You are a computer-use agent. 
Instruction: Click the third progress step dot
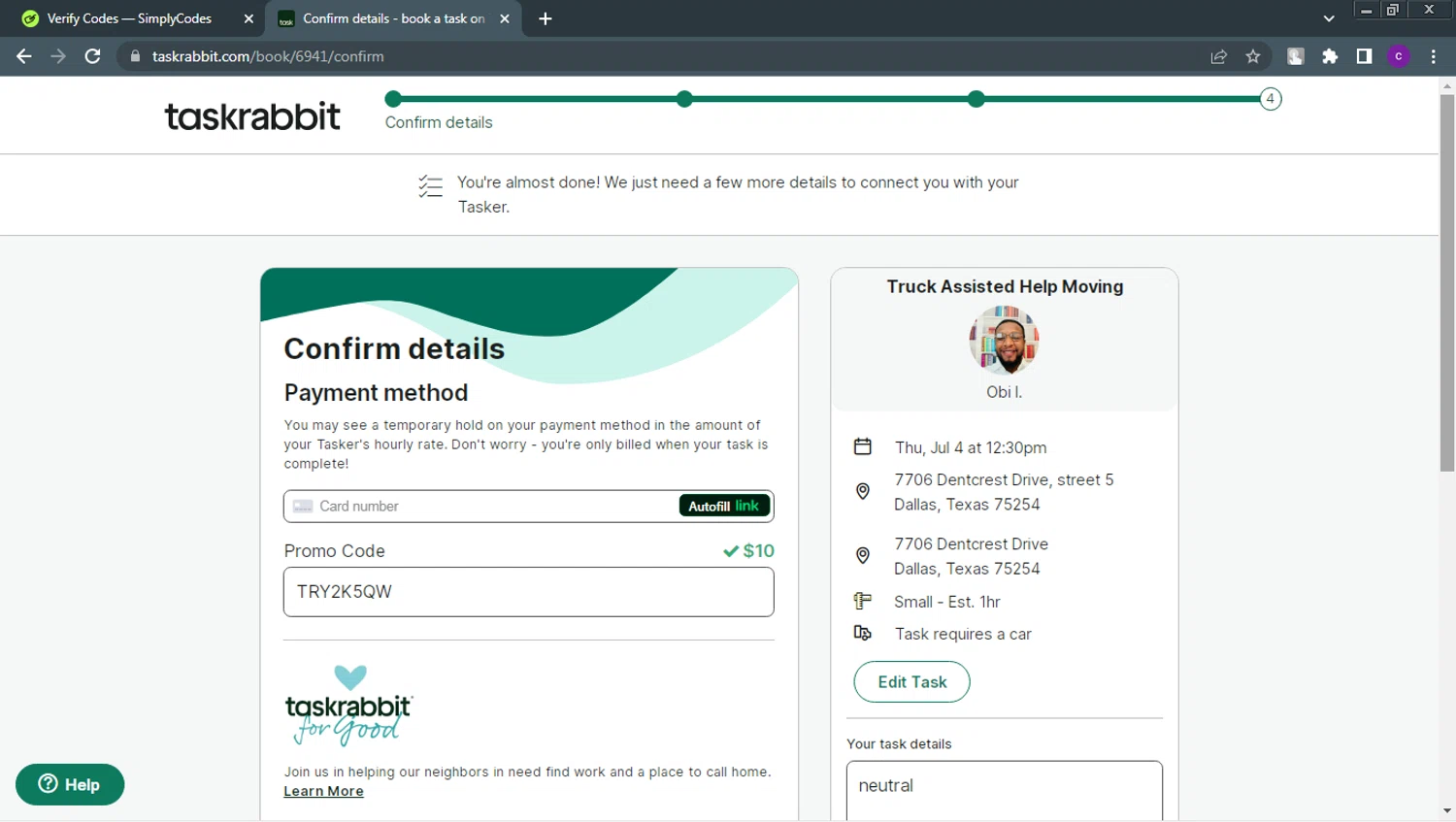[976, 99]
